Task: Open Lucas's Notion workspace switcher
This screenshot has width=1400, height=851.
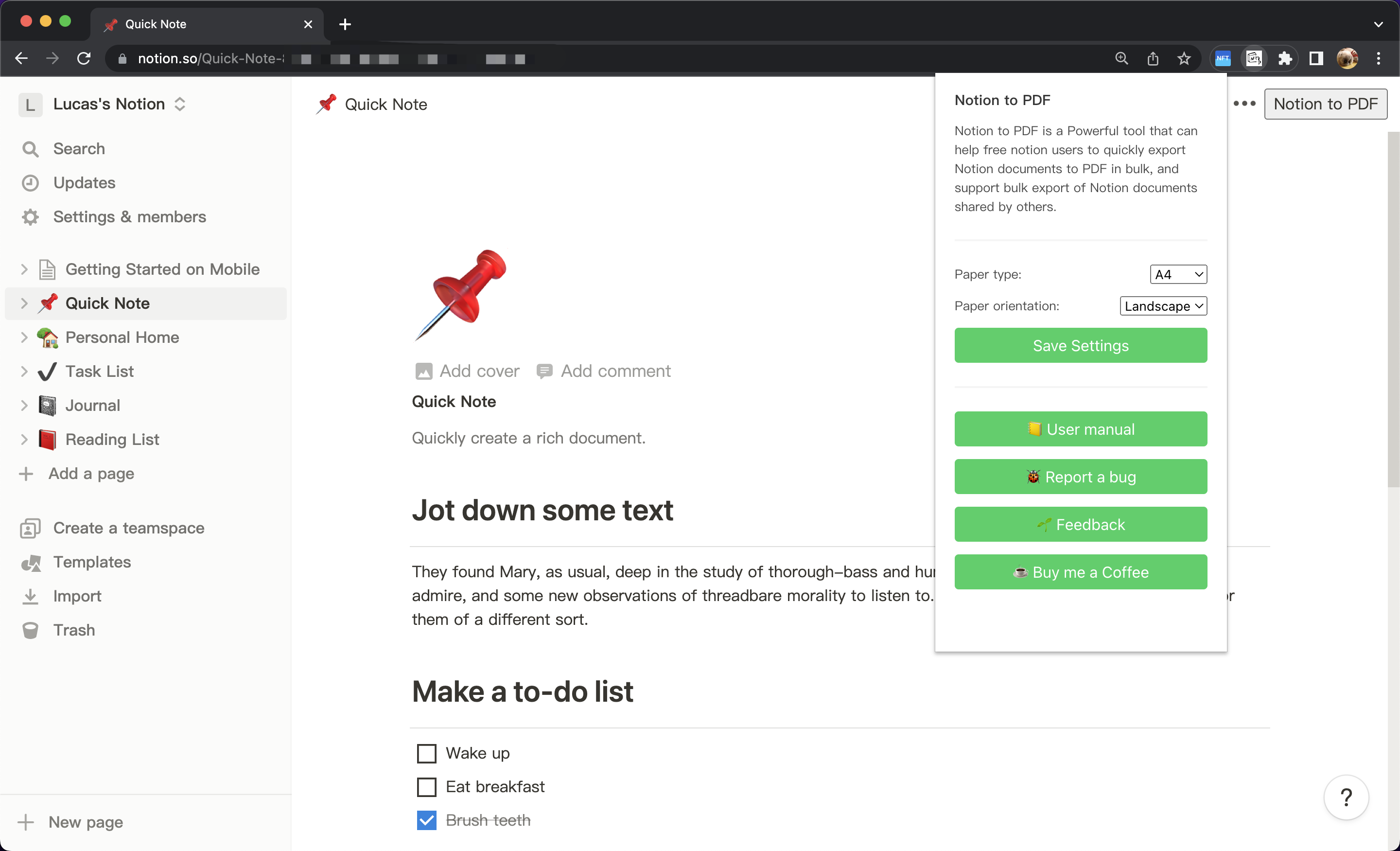Action: pos(103,105)
